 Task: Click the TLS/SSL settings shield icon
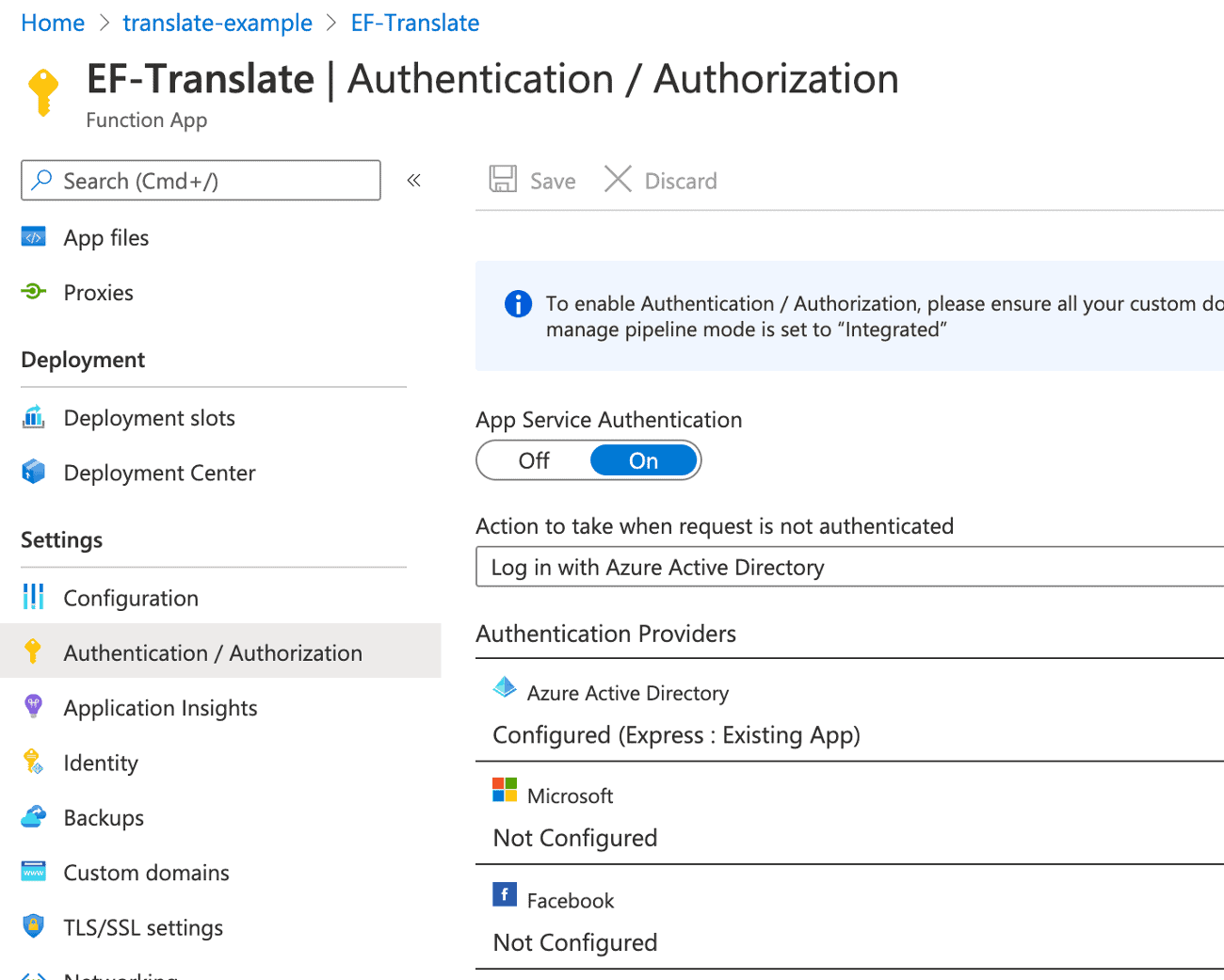coord(33,926)
